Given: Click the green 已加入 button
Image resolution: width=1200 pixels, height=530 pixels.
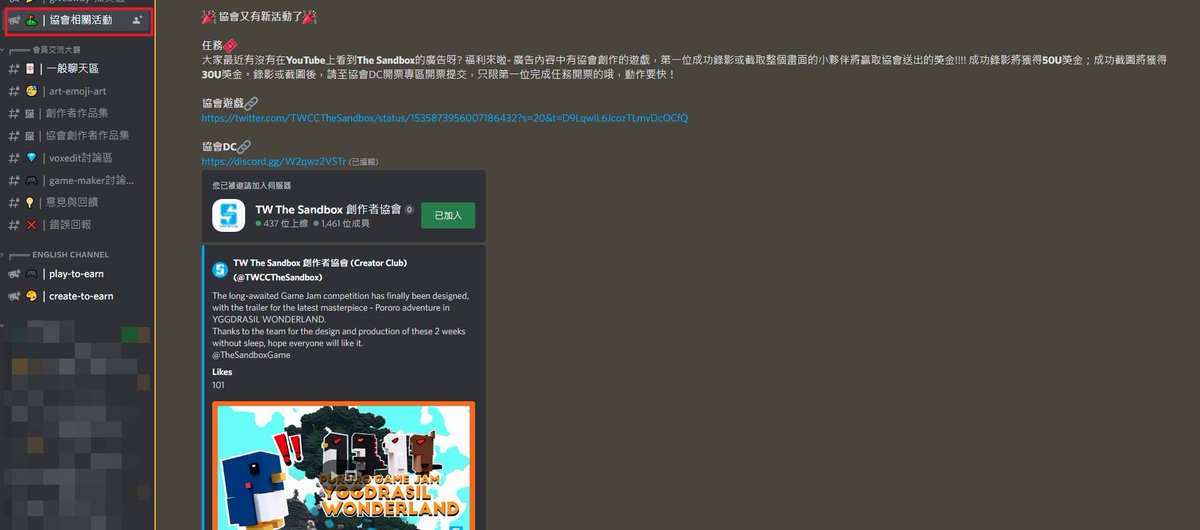Looking at the screenshot, I should 448,215.
